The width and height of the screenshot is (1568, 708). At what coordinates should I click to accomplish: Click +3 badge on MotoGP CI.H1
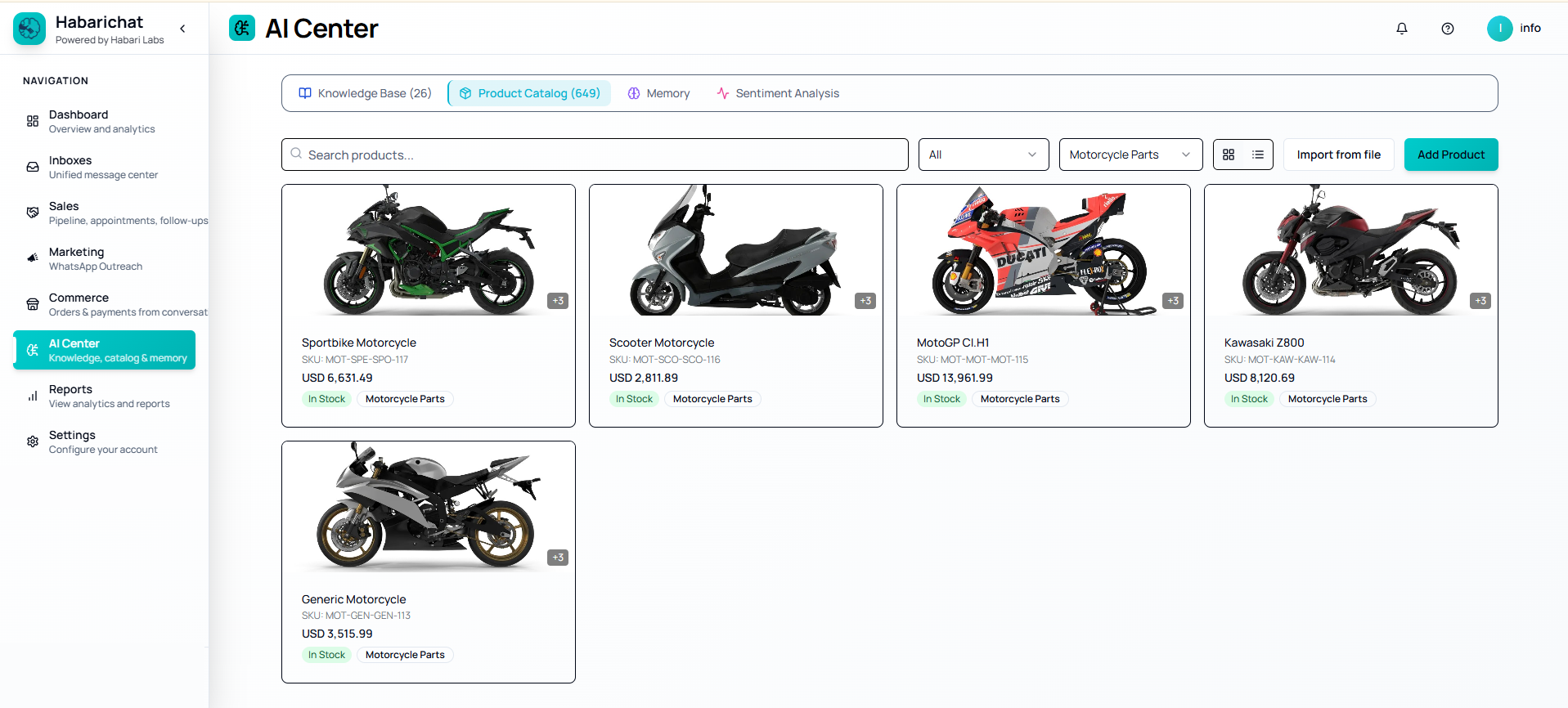[1173, 301]
